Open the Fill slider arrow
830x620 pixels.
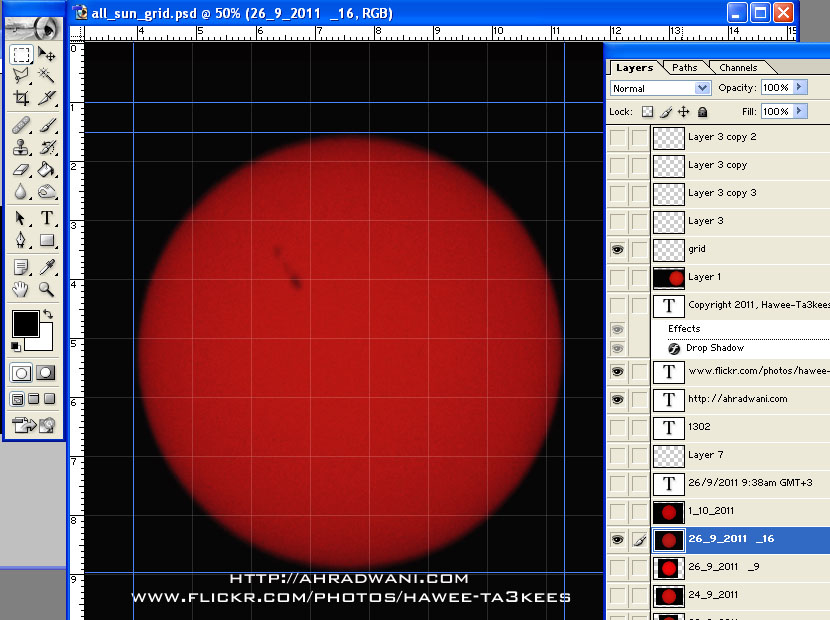coord(800,112)
